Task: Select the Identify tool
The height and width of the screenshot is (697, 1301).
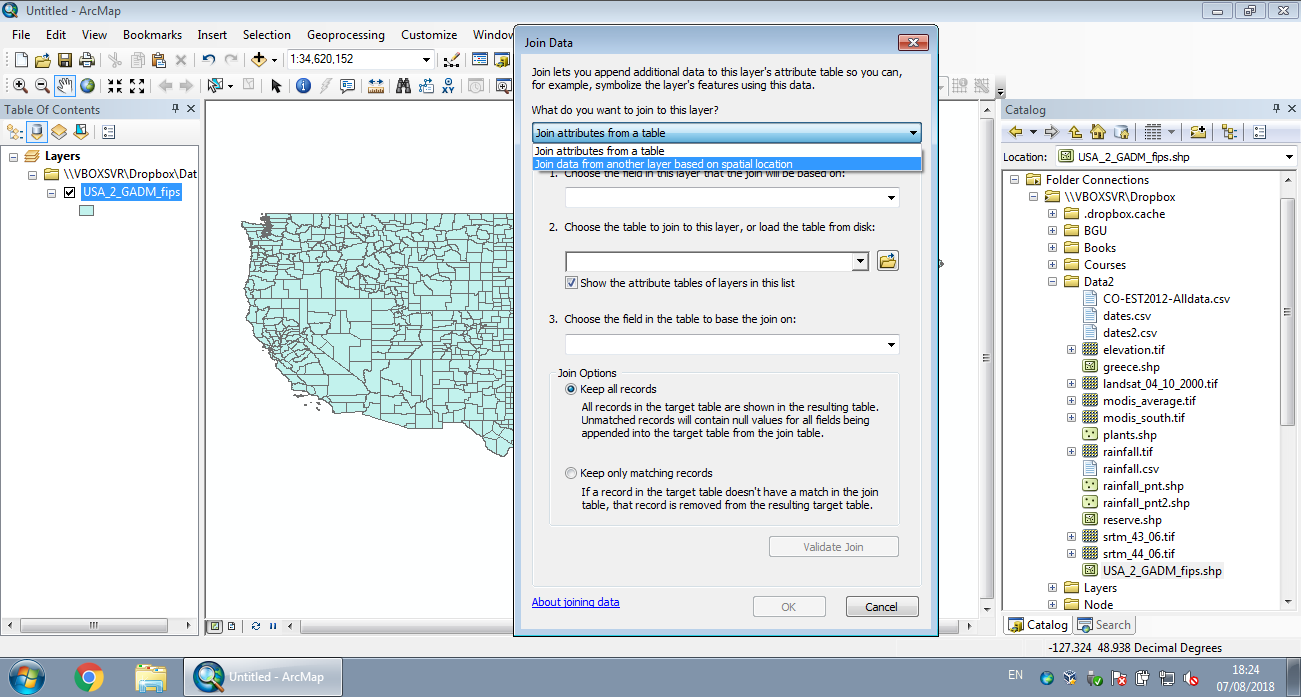Action: (303, 85)
